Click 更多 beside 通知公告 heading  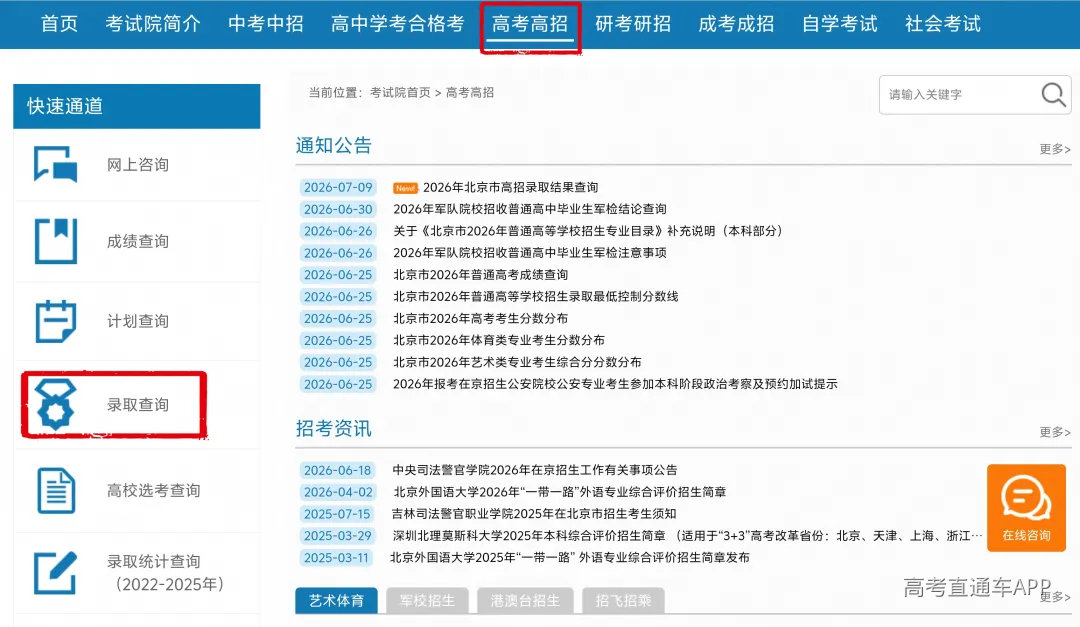click(x=1055, y=149)
